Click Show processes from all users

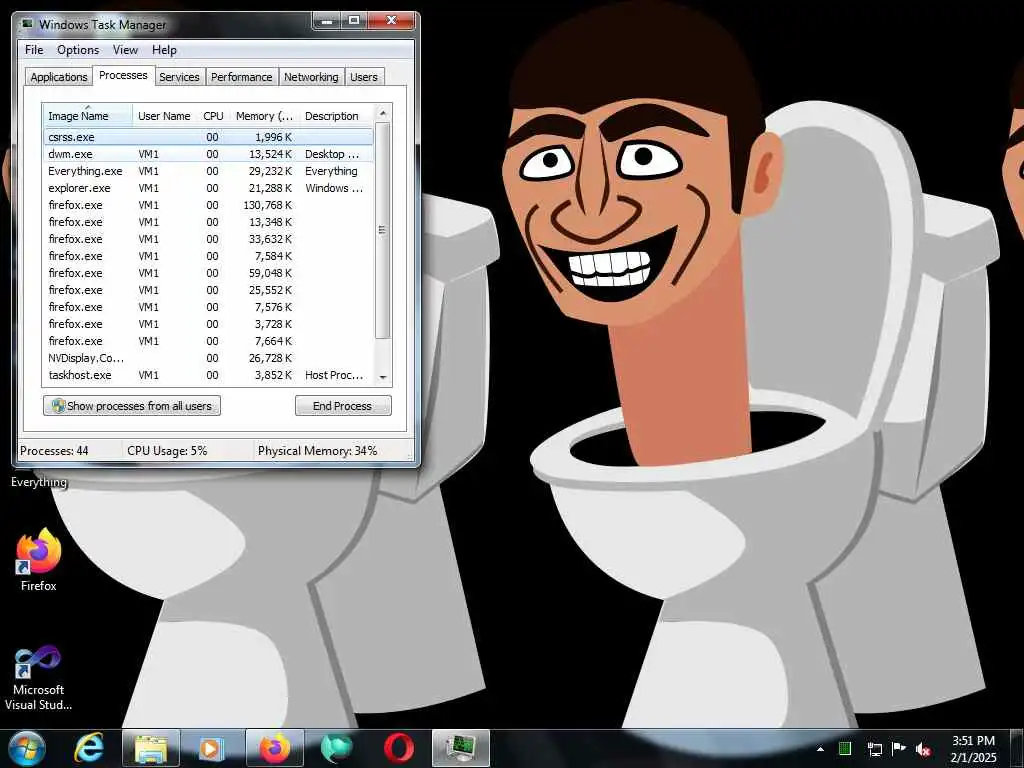[132, 406]
